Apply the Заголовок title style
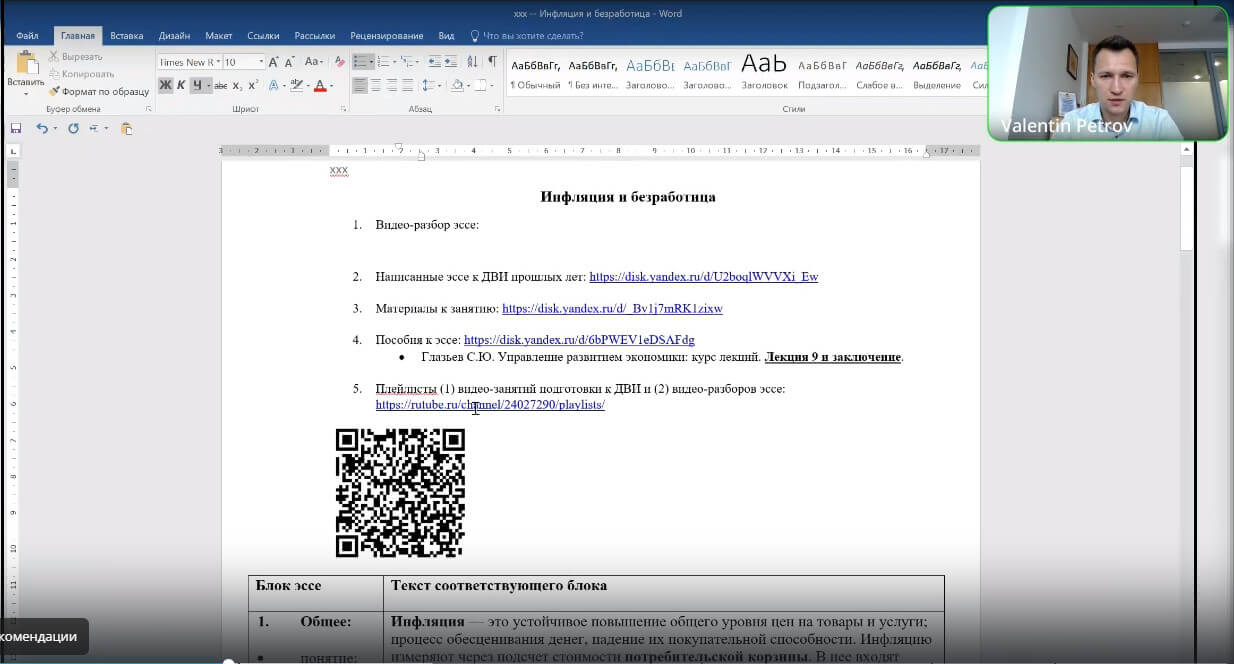Image resolution: width=1234 pixels, height=664 pixels. pos(766,74)
